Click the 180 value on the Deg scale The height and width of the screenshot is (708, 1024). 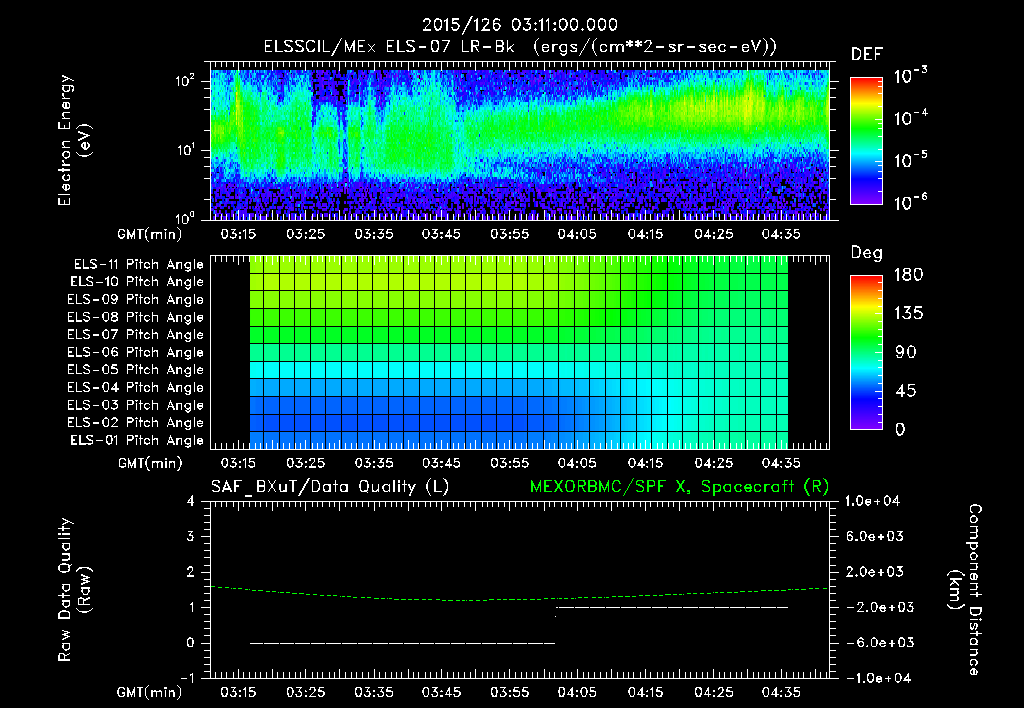[x=908, y=275]
